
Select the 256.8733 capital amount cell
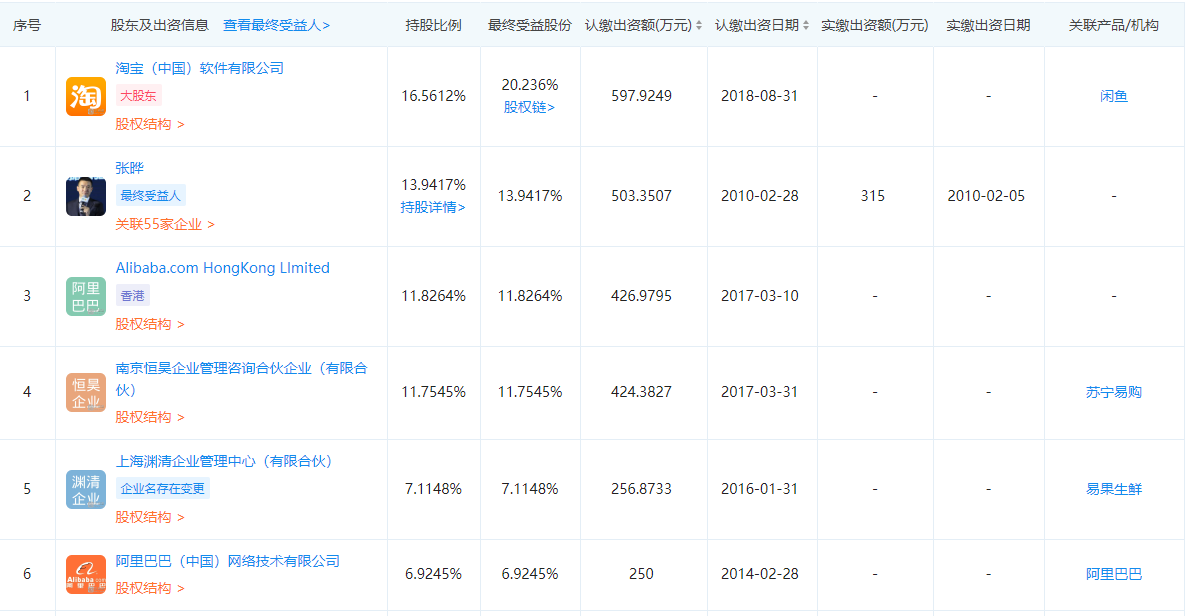click(641, 489)
